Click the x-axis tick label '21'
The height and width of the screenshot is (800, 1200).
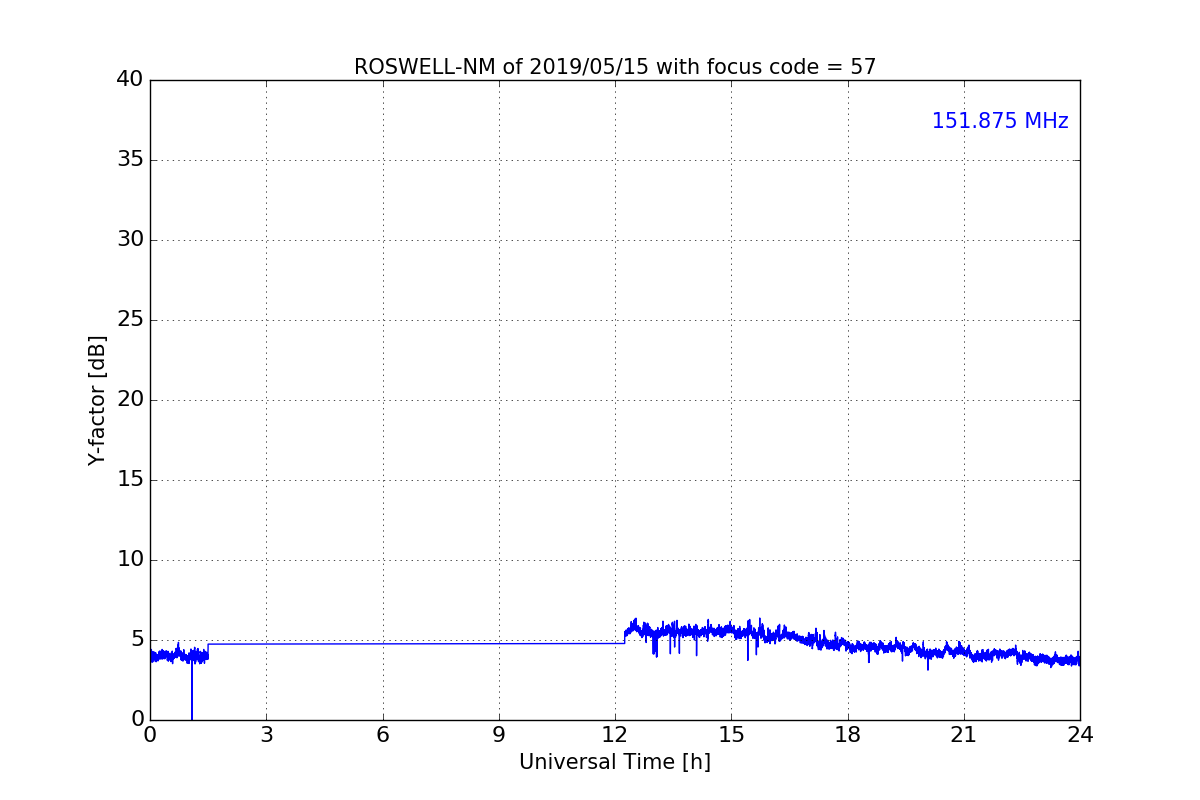click(x=964, y=735)
